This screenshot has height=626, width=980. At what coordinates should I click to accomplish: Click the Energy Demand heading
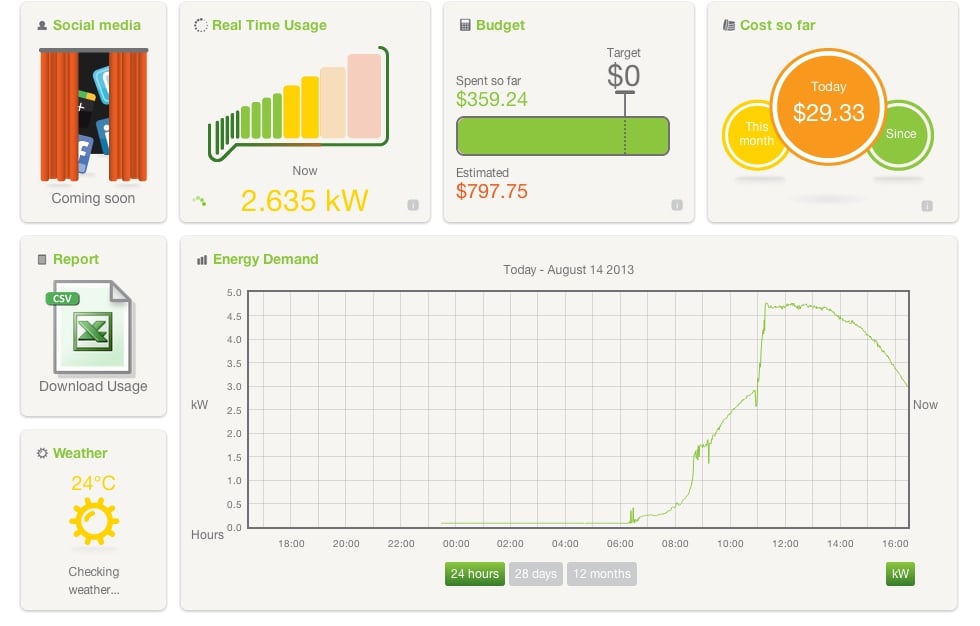point(266,259)
